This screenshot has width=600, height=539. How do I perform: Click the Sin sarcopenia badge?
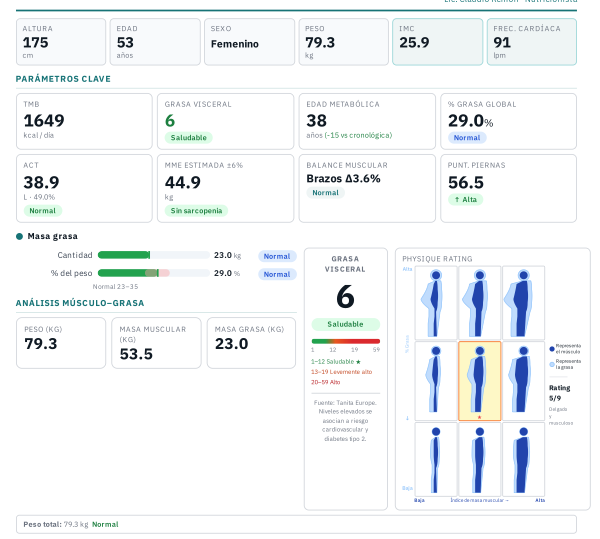pos(196,211)
